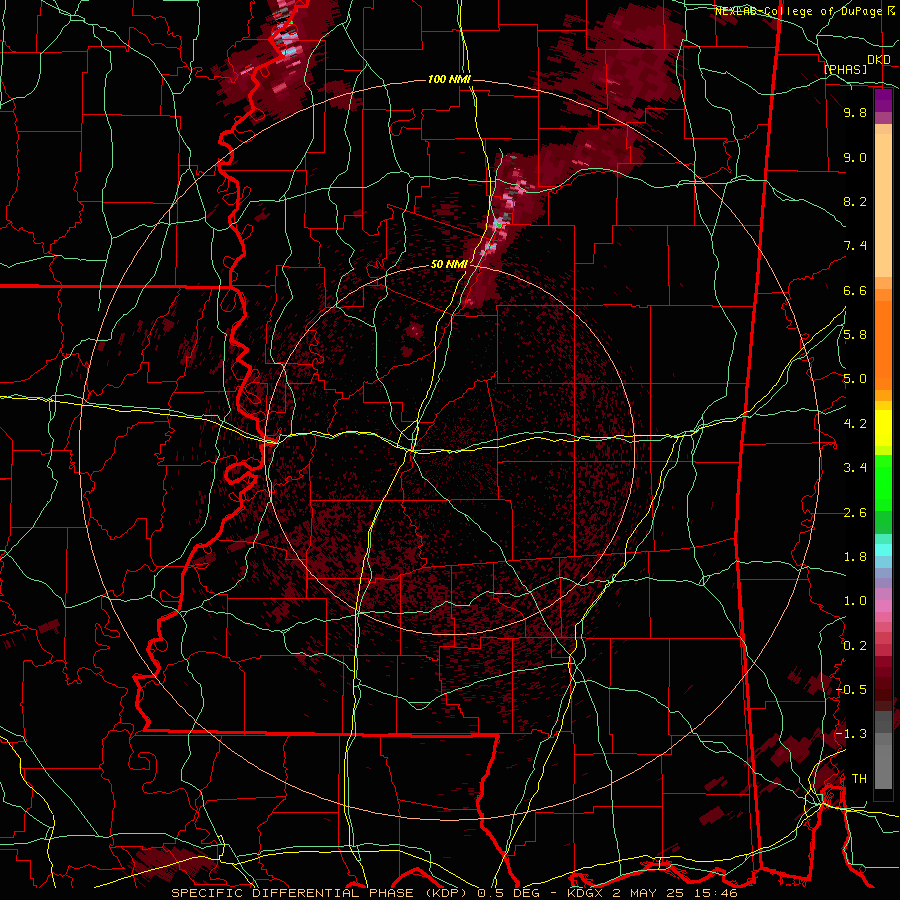Click the DKD label above the color scale
The image size is (900, 900).
coord(879,60)
